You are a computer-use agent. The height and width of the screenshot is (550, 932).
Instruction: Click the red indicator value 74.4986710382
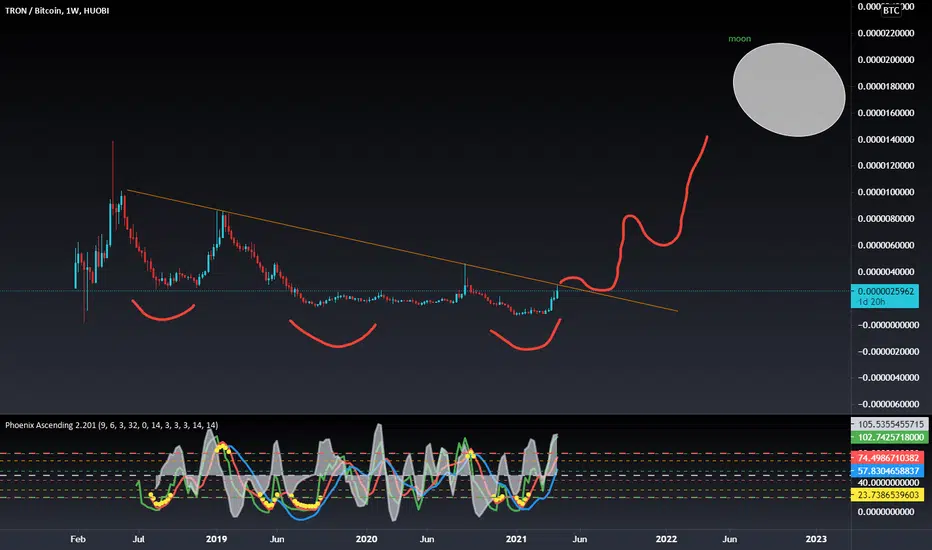tap(888, 457)
